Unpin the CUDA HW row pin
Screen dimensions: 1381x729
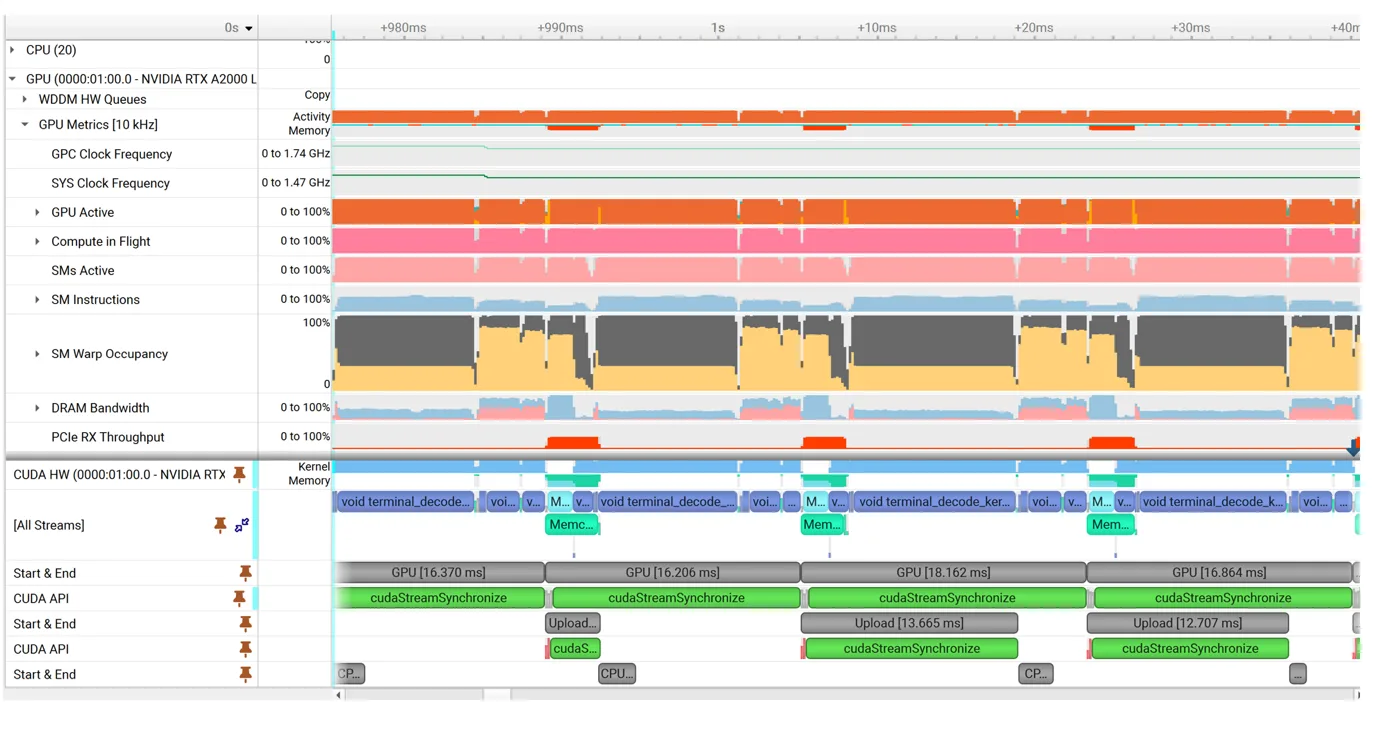pyautogui.click(x=239, y=474)
